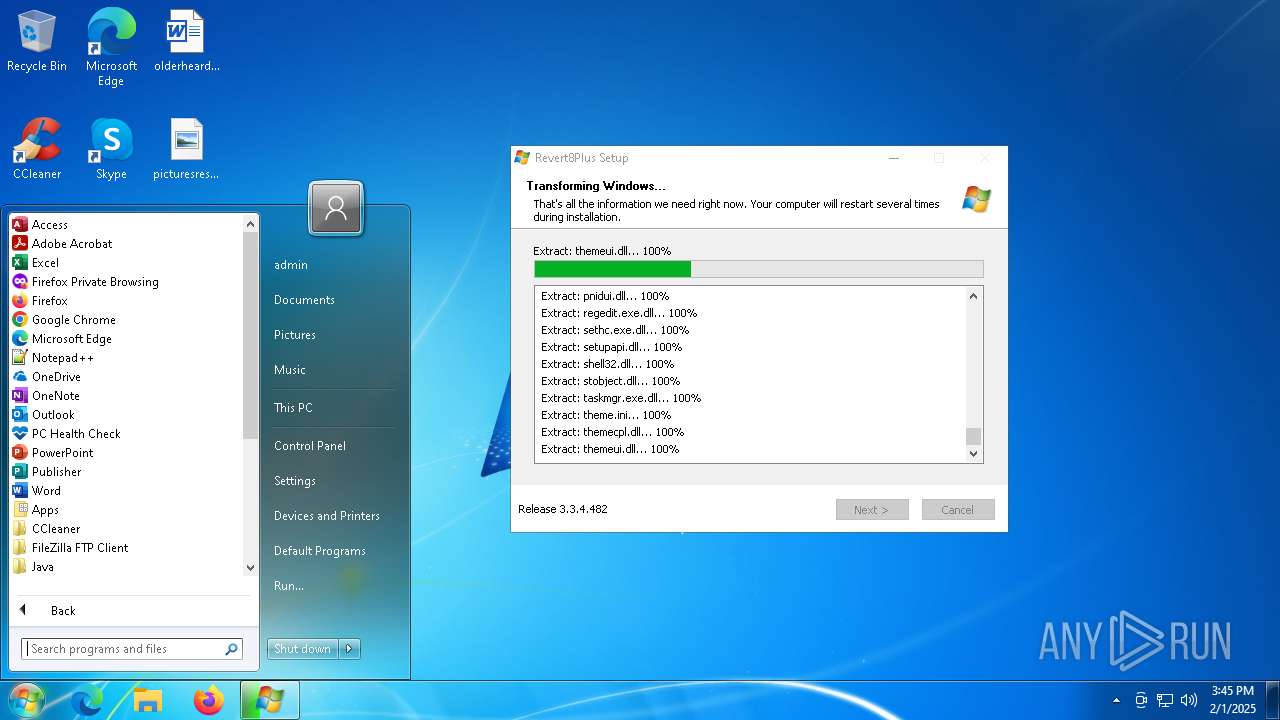1280x720 pixels.
Task: Click the Show desktop strip on taskbar
Action: [x=1272, y=701]
